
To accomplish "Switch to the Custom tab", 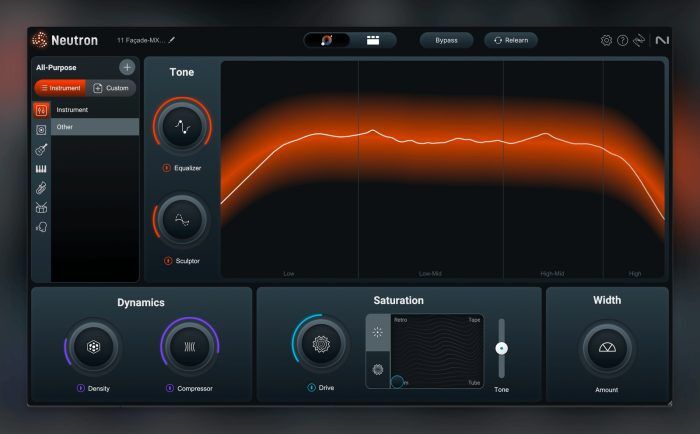I will click(x=112, y=88).
